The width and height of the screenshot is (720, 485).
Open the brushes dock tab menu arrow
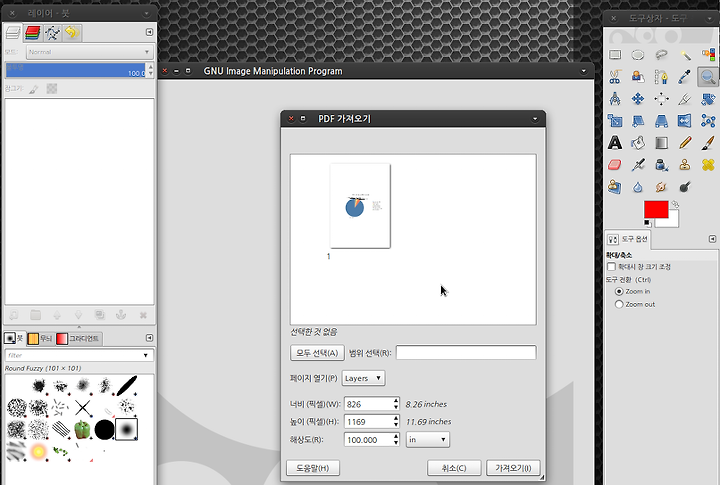click(x=149, y=338)
